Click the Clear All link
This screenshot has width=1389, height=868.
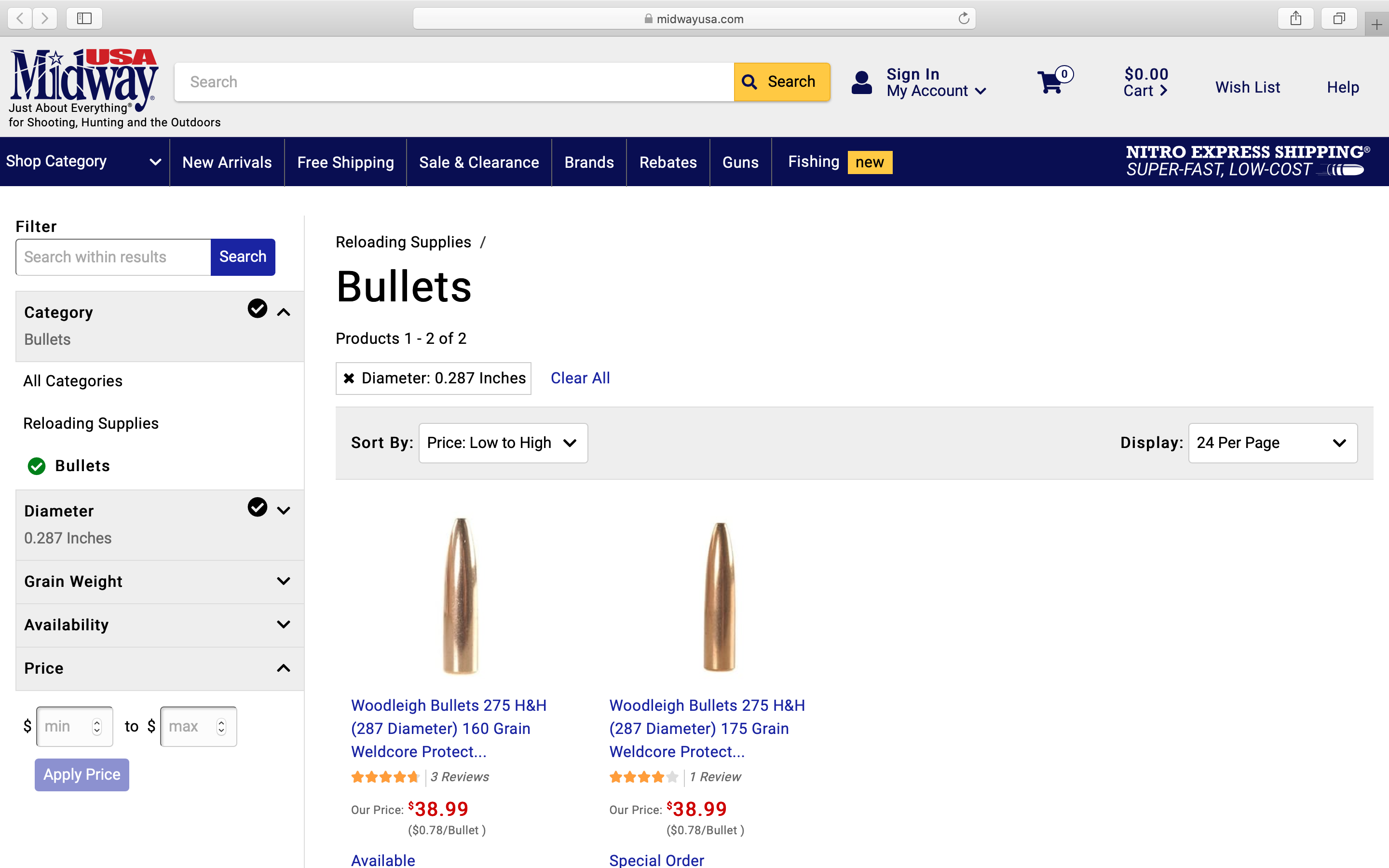(580, 378)
